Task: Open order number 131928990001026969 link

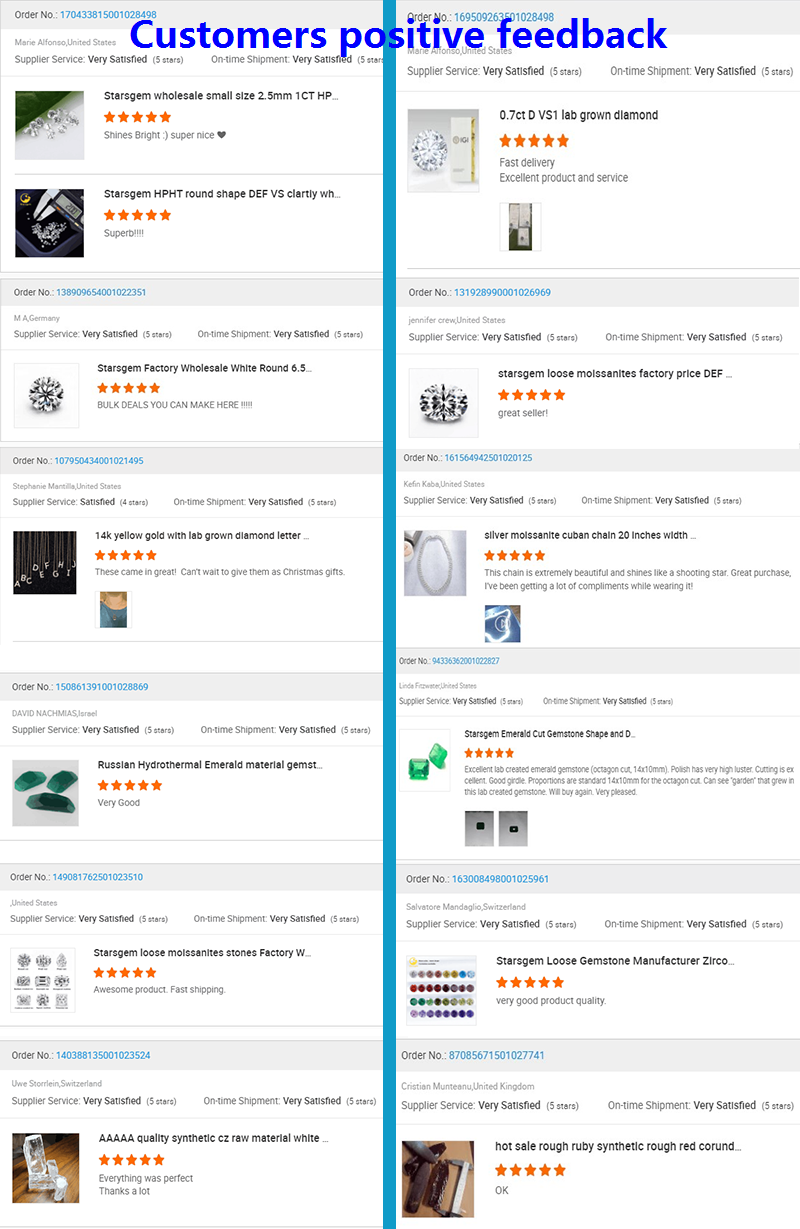Action: 502,293
